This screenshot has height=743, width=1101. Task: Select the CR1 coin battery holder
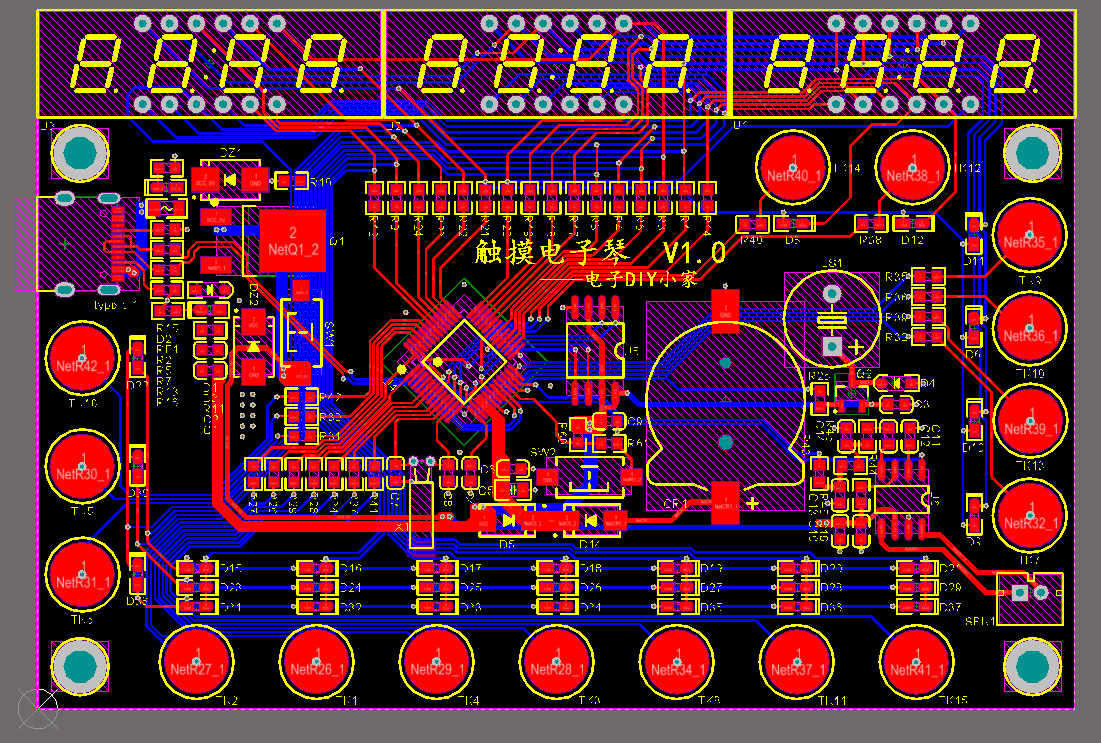point(725,405)
